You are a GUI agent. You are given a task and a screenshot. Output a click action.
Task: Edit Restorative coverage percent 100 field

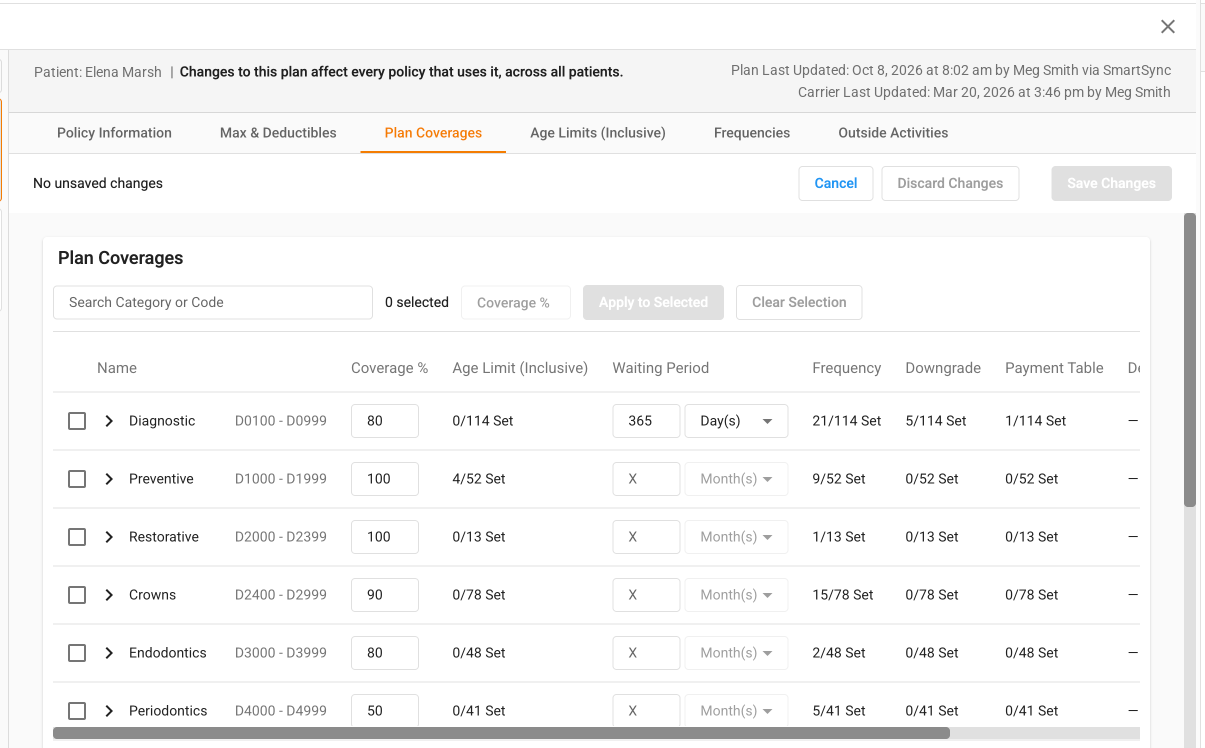tap(385, 537)
